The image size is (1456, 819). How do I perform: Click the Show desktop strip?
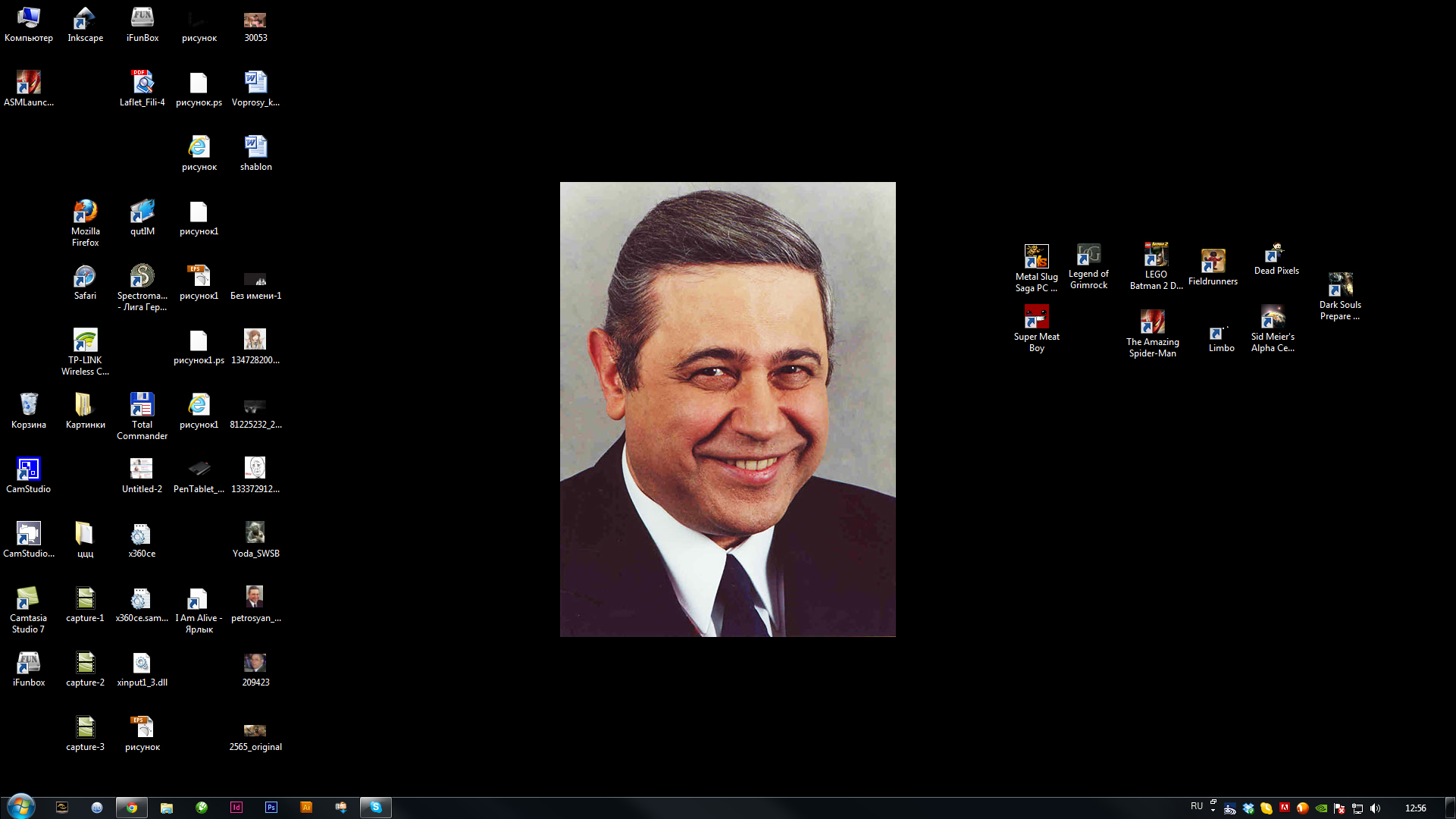[1450, 808]
